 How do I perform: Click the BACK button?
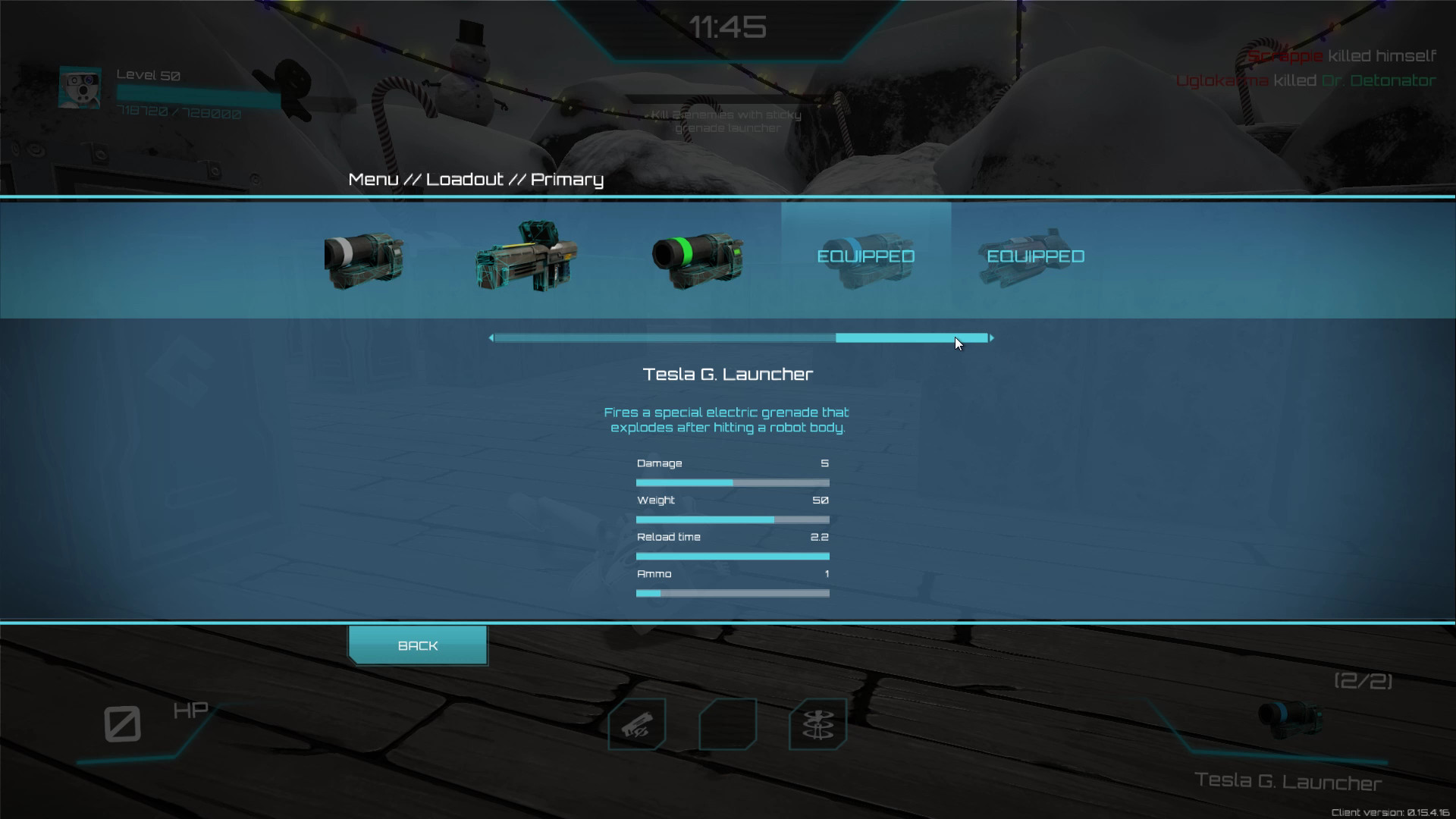(418, 645)
